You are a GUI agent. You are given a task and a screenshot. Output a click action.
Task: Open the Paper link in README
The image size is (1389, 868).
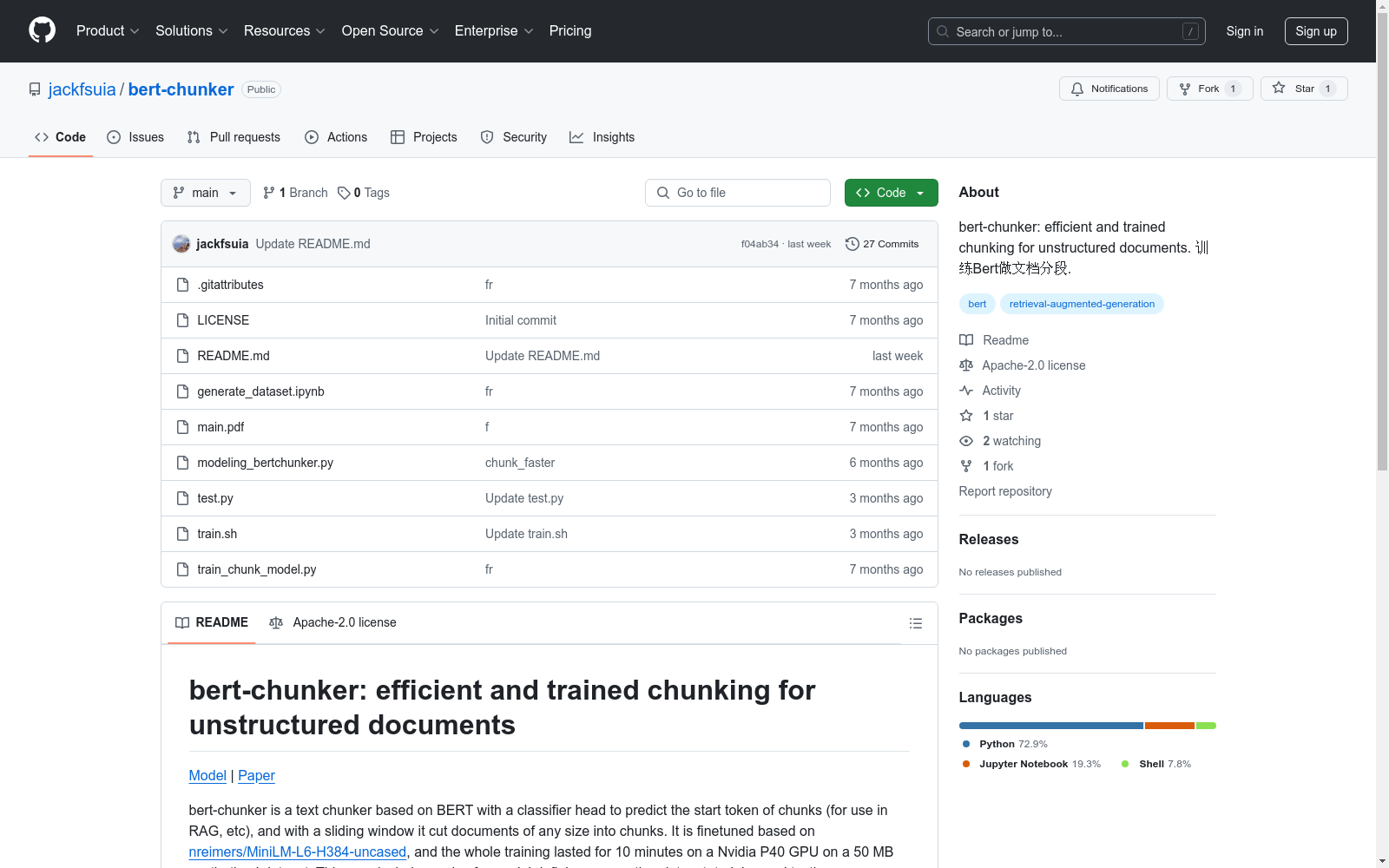tap(256, 775)
